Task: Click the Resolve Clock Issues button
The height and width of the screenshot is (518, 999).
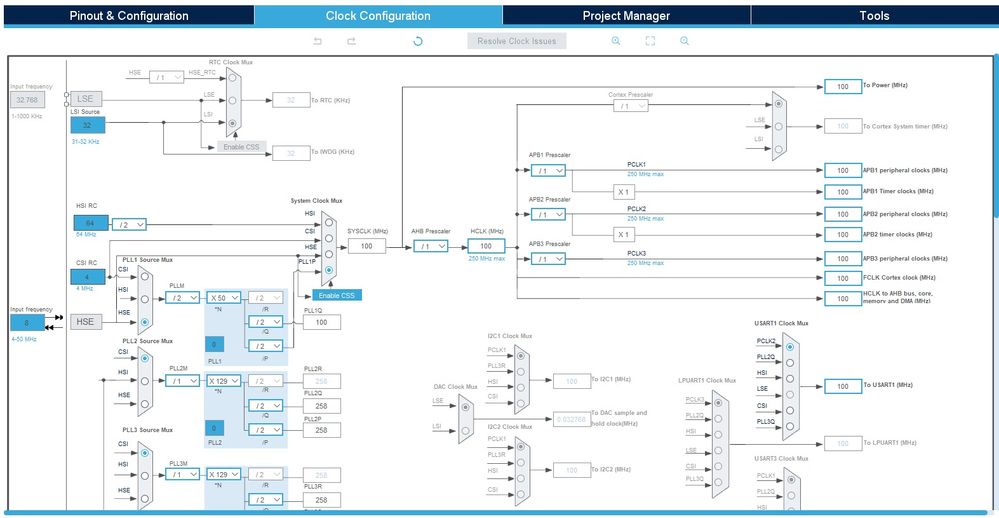Action: (517, 41)
